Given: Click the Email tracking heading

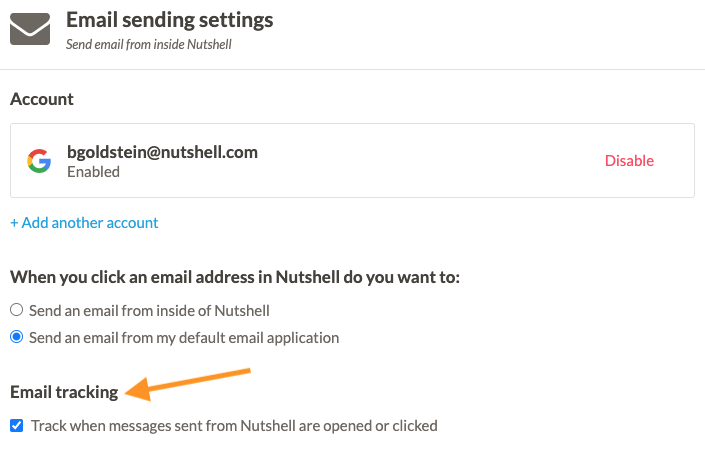Looking at the screenshot, I should click(64, 392).
